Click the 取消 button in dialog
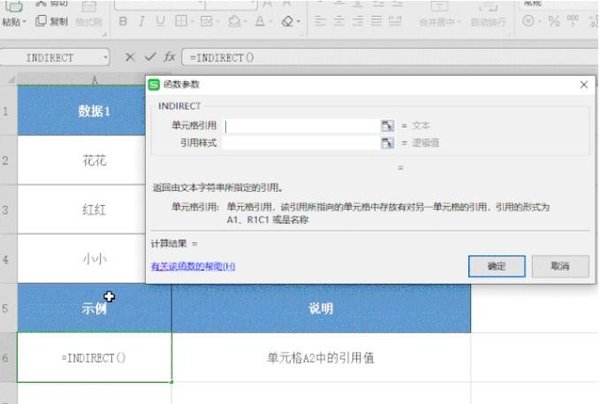600x404 pixels. point(560,266)
